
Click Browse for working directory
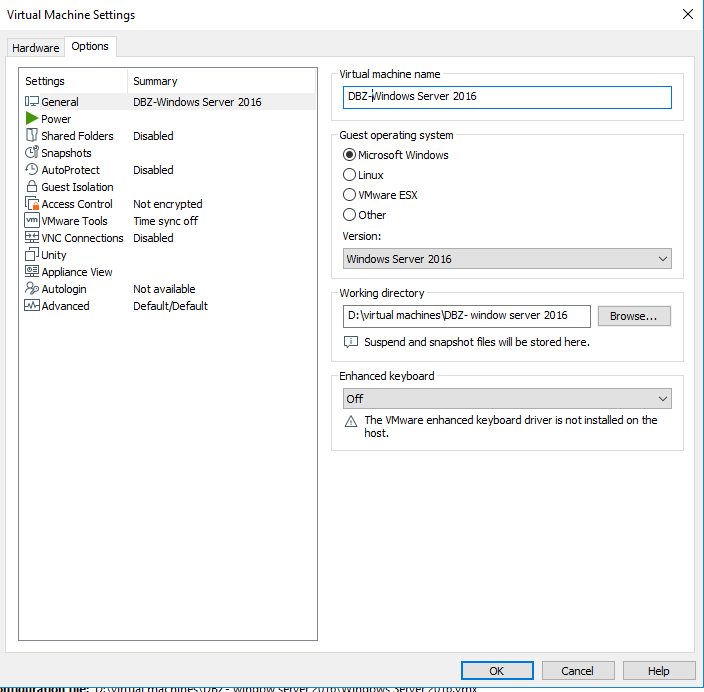(x=634, y=316)
